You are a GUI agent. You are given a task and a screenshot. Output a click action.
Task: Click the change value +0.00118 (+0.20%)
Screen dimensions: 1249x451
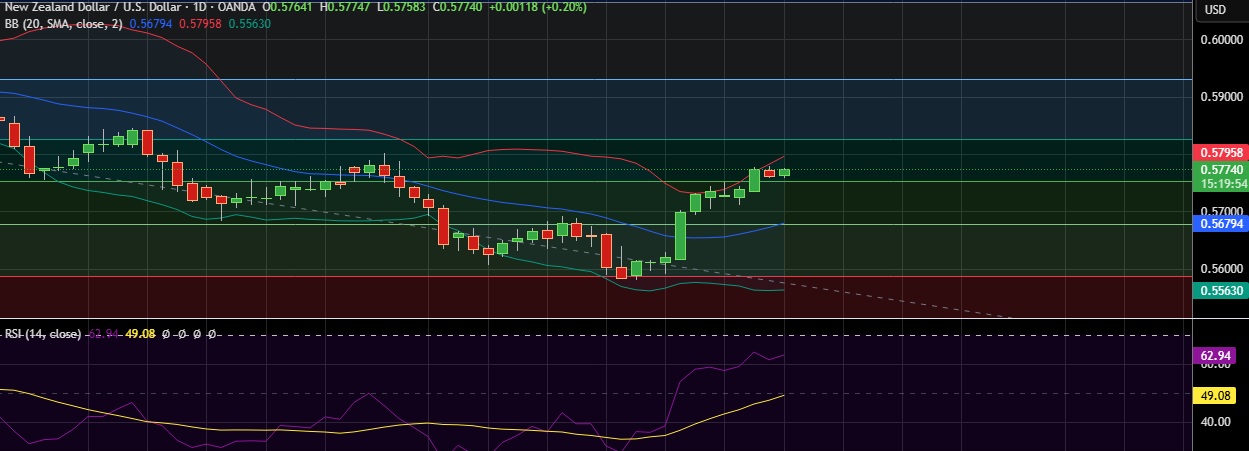pos(537,7)
